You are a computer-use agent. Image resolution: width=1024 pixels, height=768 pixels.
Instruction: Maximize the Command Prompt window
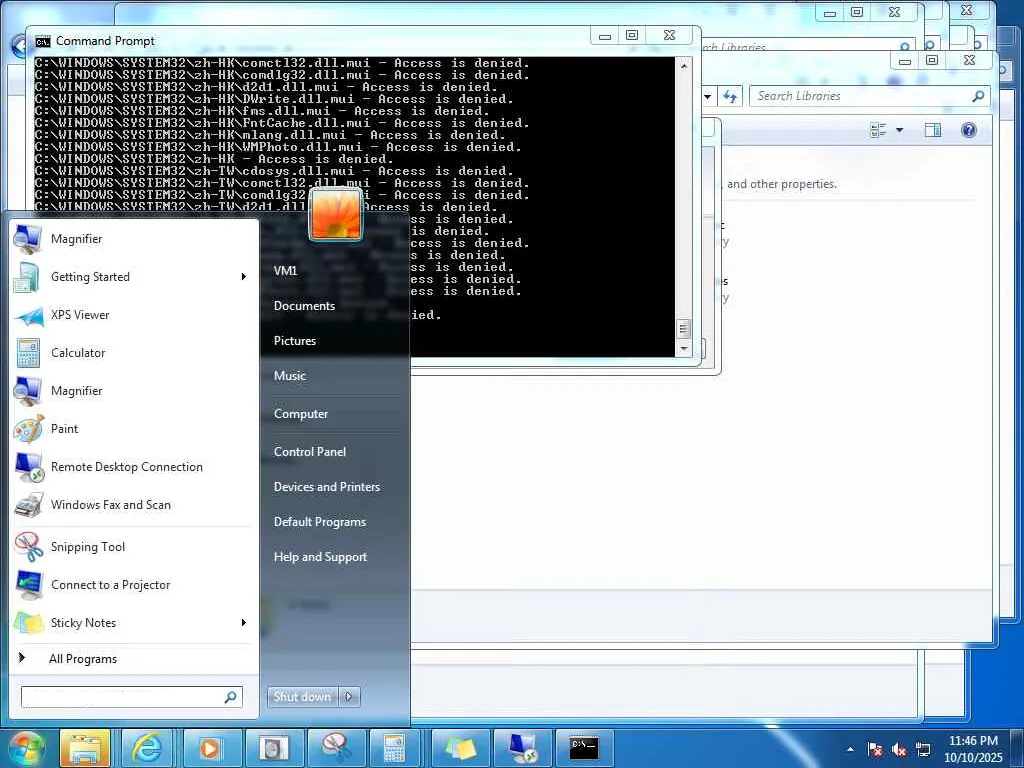632,35
